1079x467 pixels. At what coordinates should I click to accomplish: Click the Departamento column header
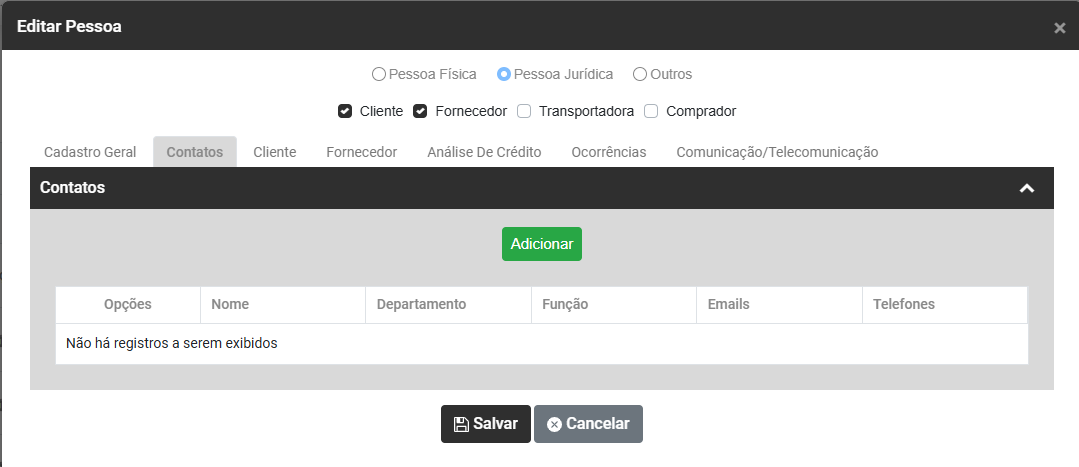pos(421,304)
